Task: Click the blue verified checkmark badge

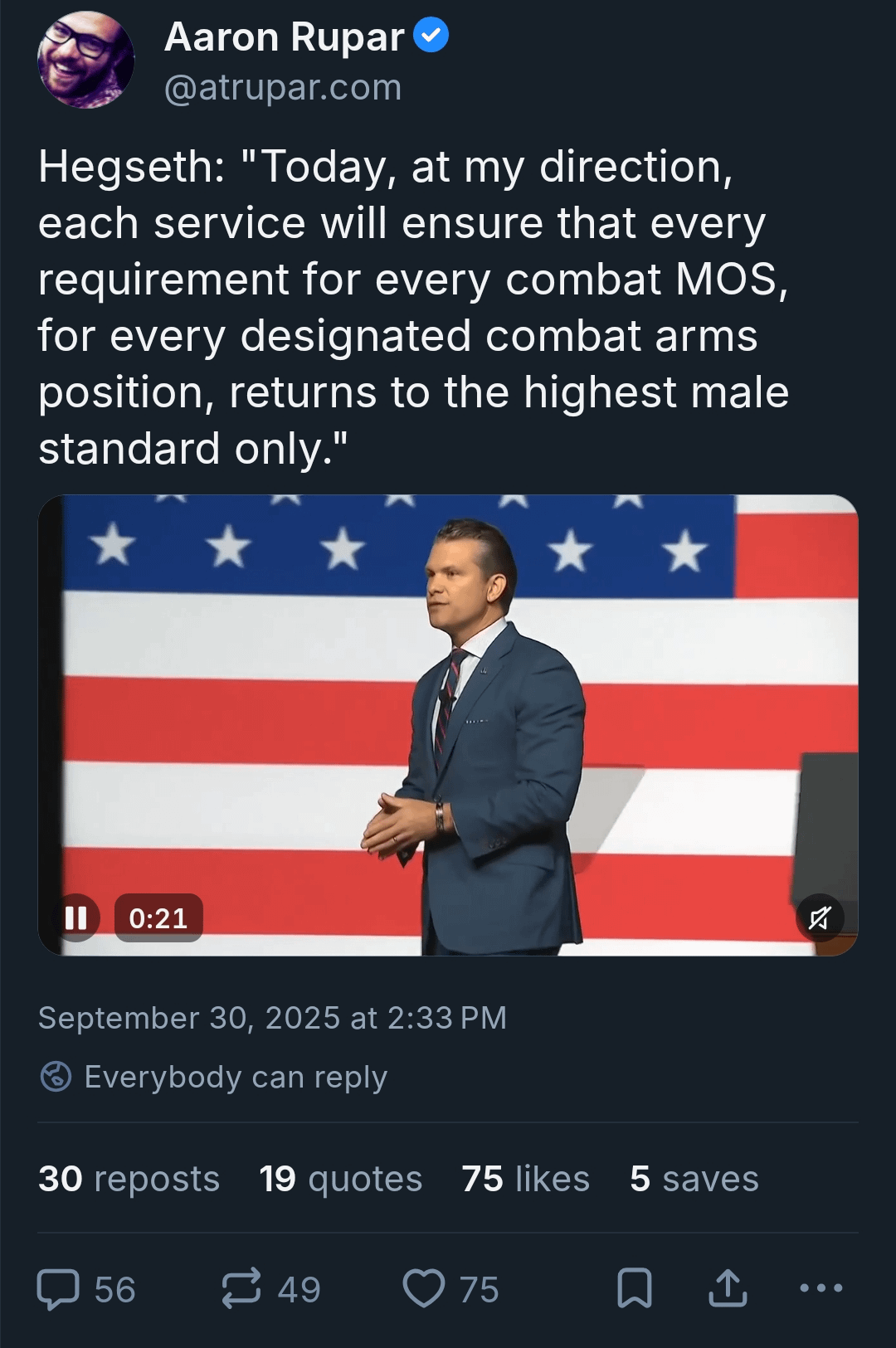Action: (x=431, y=36)
